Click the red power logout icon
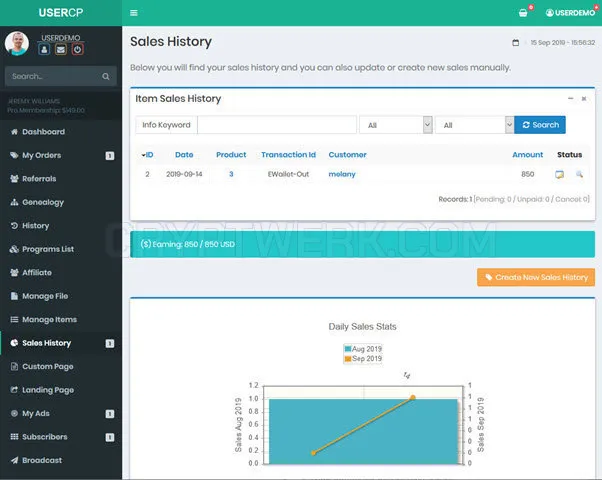 (x=77, y=49)
